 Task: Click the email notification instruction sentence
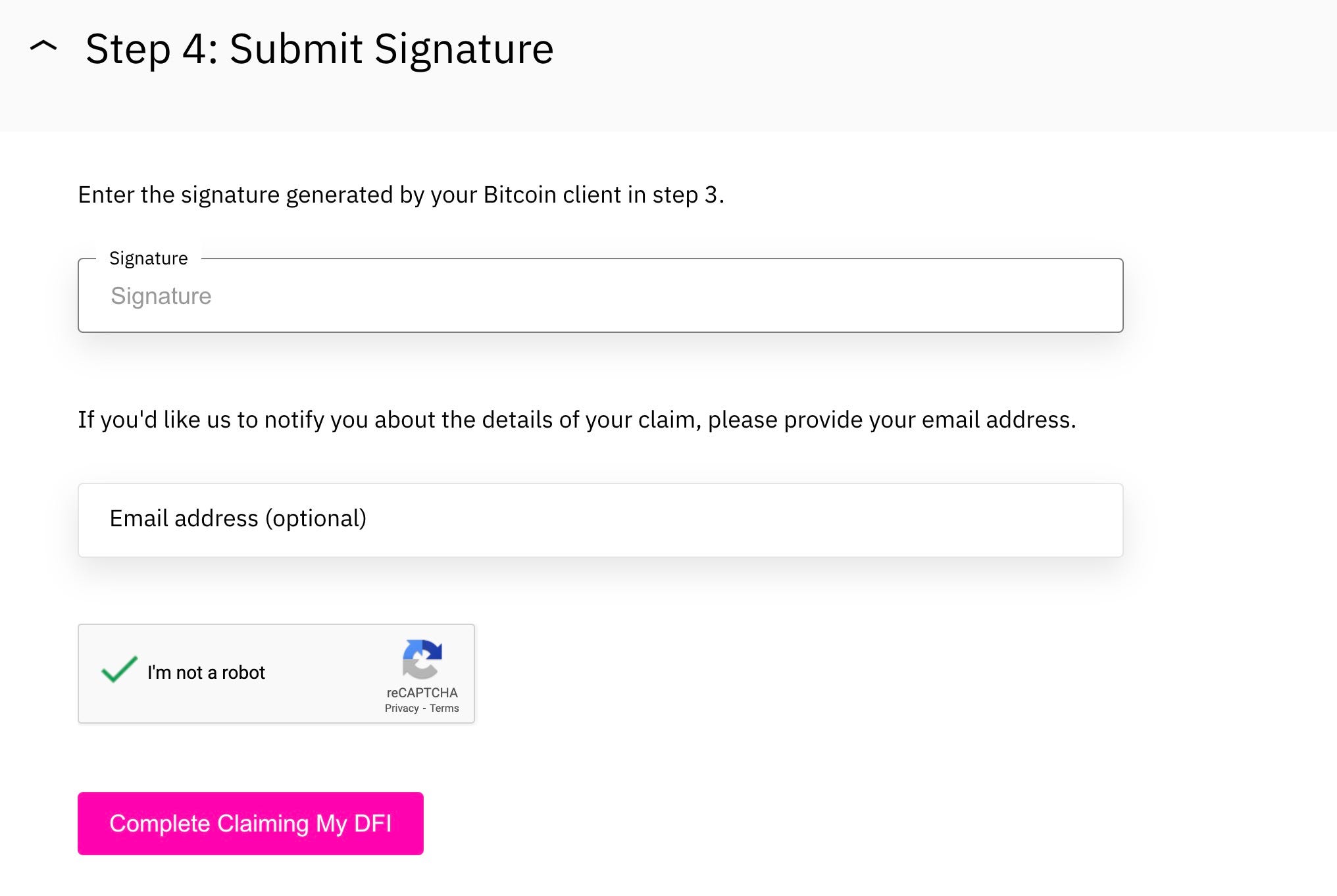[x=577, y=420]
